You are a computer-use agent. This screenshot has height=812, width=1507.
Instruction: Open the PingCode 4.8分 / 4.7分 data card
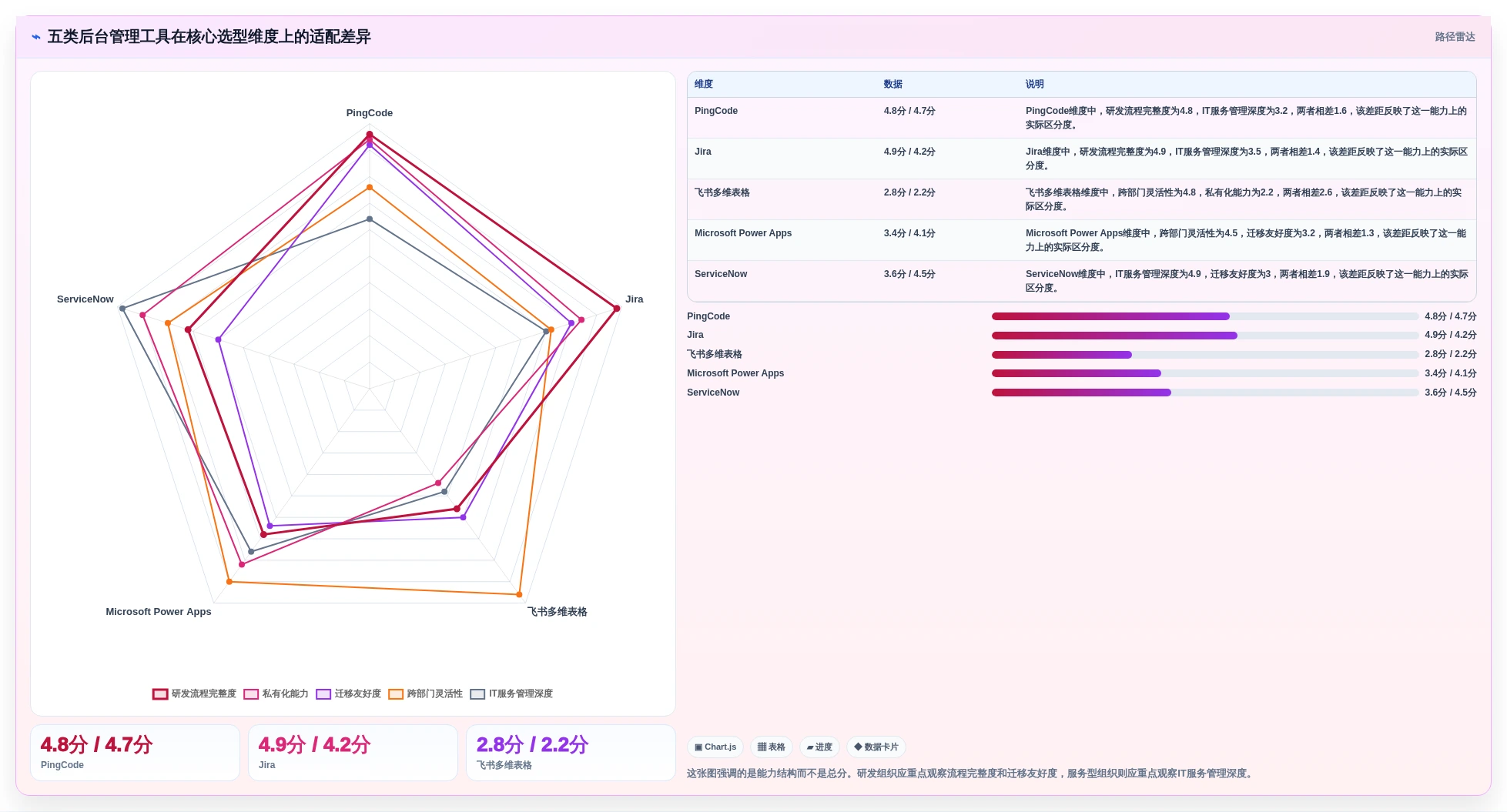pos(135,753)
